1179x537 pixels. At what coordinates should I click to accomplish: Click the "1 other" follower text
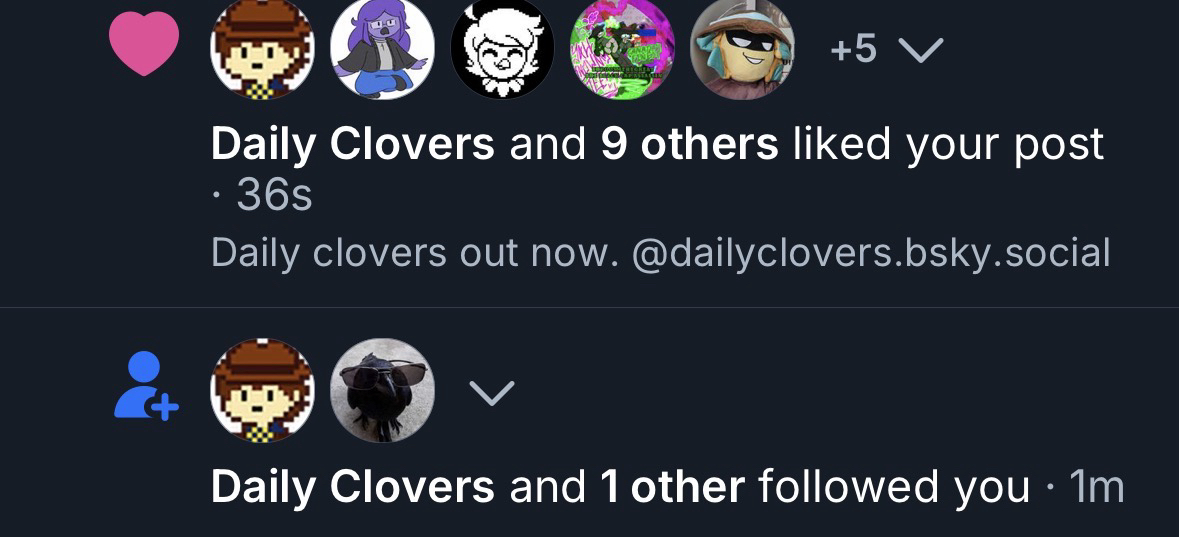[672, 487]
